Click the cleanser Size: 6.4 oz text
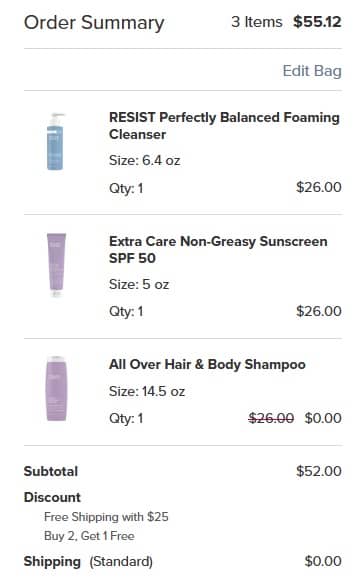This screenshot has height=578, width=360. pyautogui.click(x=144, y=160)
